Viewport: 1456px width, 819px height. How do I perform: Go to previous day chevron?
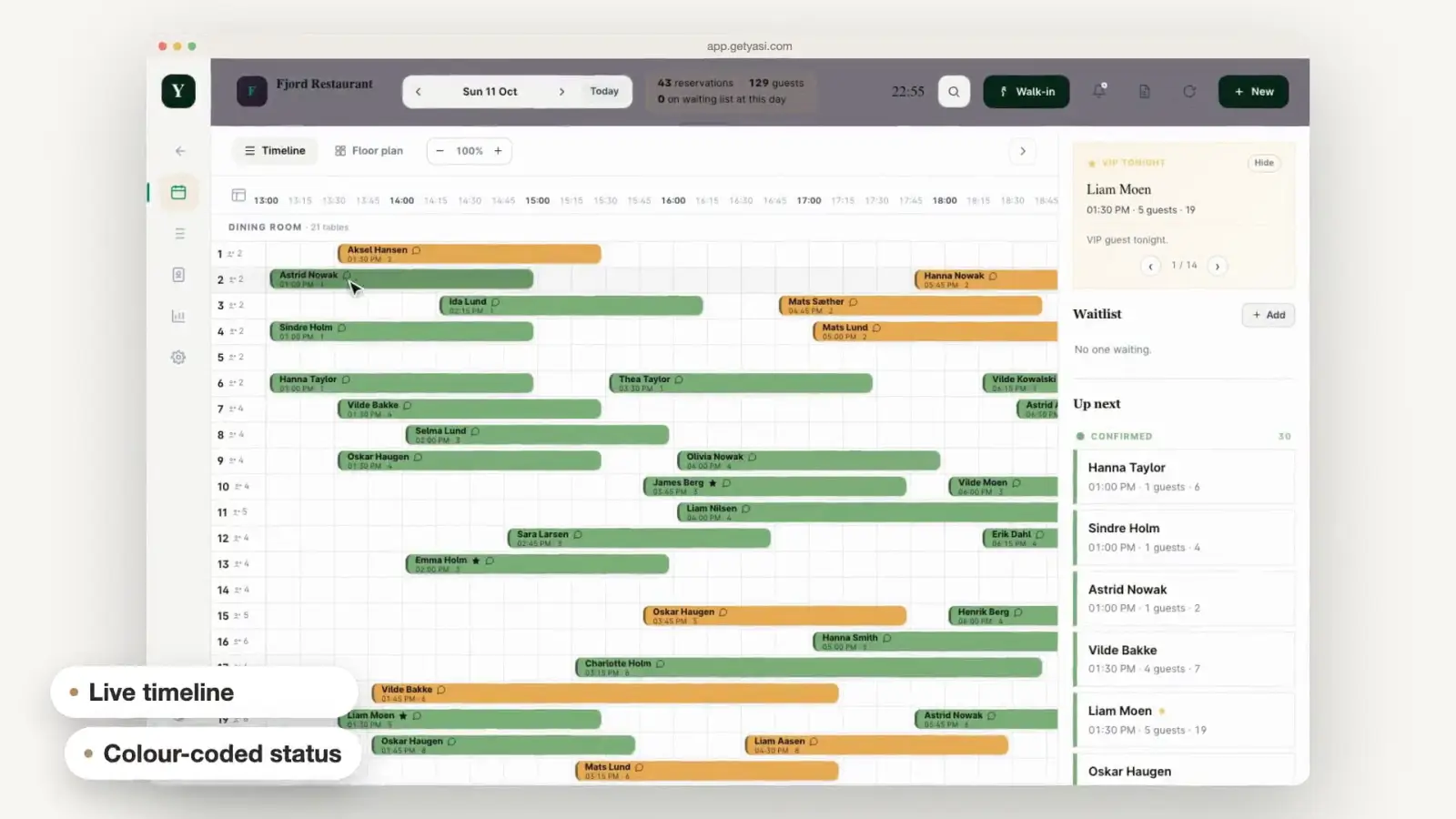[x=419, y=92]
